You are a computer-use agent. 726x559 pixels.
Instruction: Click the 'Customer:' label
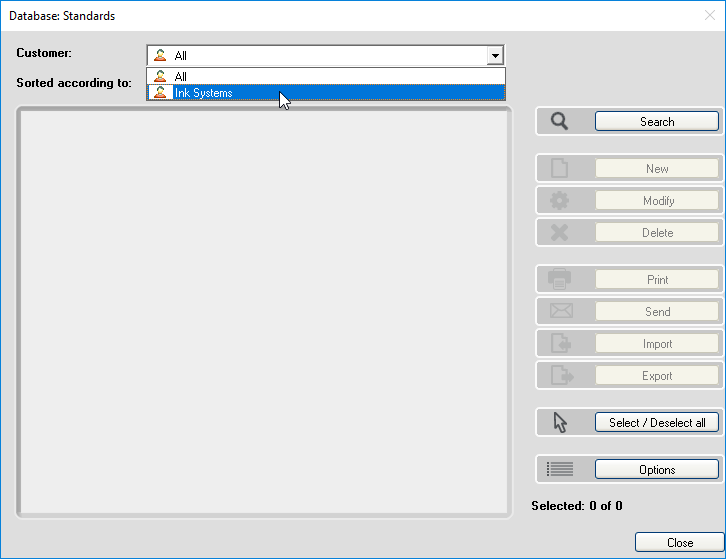click(44, 53)
